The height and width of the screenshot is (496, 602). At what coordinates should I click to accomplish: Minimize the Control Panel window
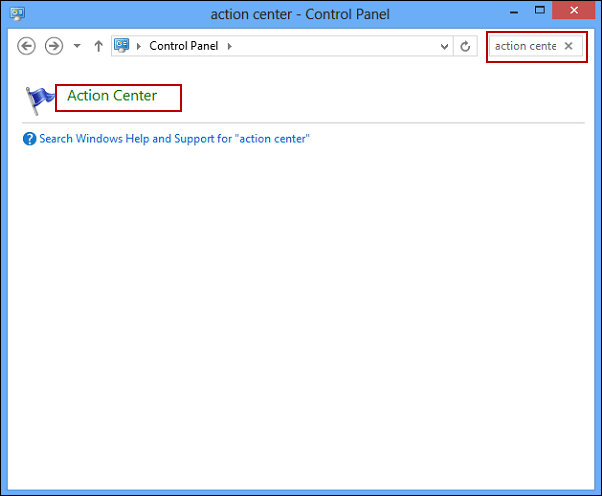(x=514, y=12)
